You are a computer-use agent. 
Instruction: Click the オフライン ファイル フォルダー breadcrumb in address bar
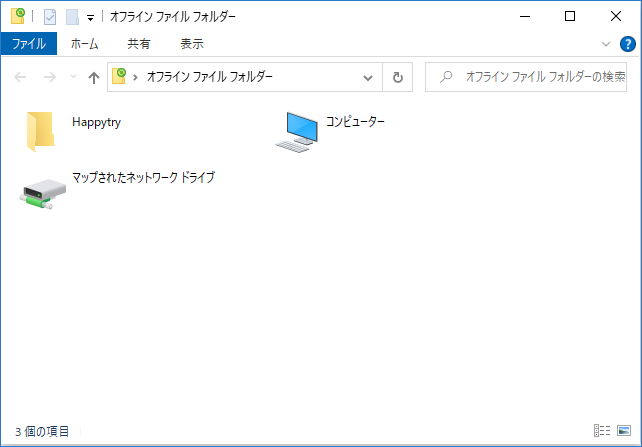tap(209, 77)
